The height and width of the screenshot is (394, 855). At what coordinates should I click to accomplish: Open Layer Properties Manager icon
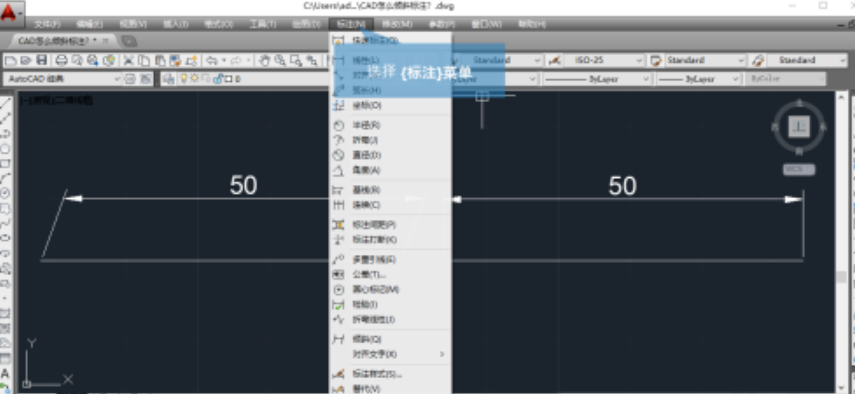pos(168,79)
